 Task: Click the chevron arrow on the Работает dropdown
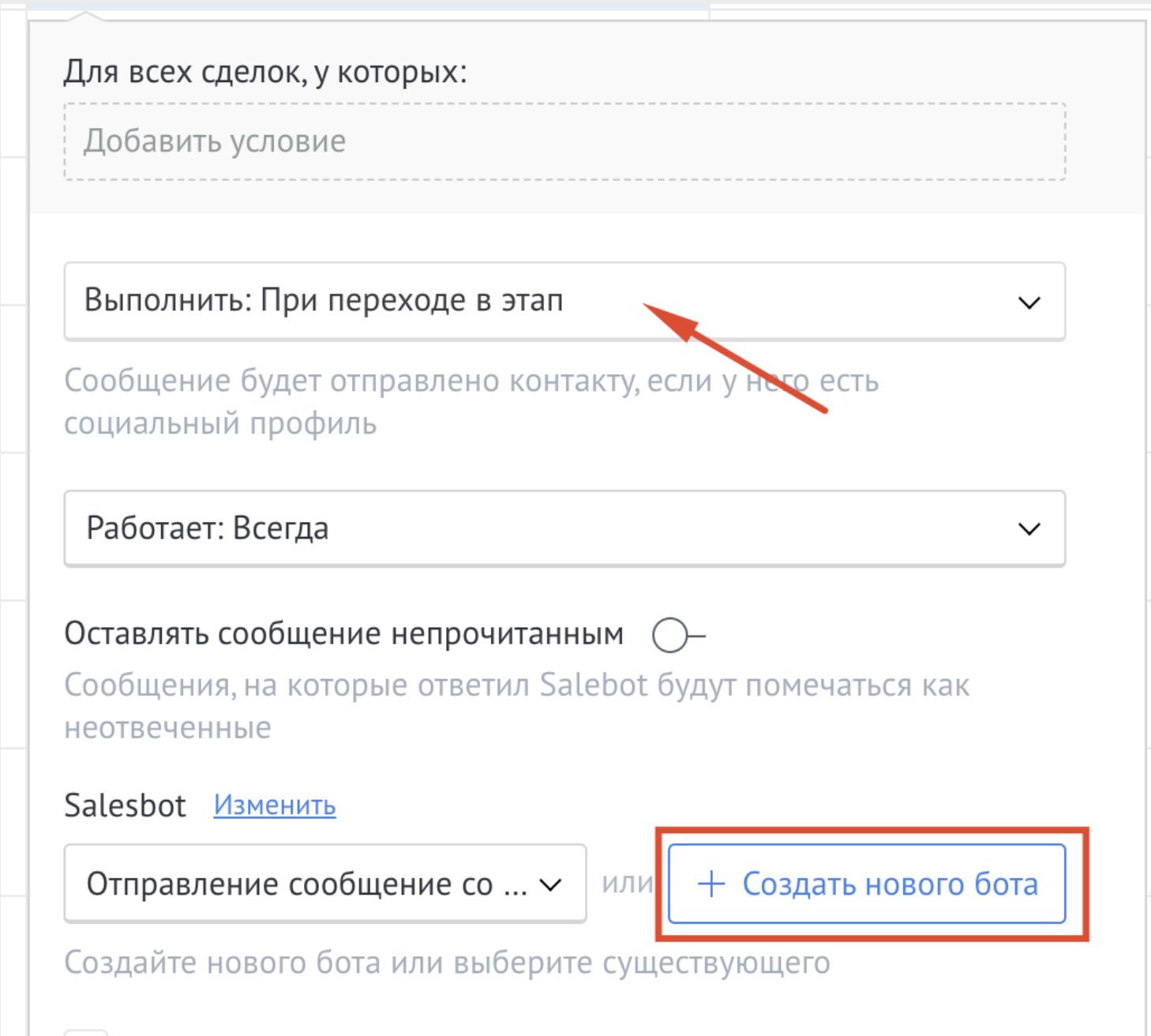coord(1029,529)
